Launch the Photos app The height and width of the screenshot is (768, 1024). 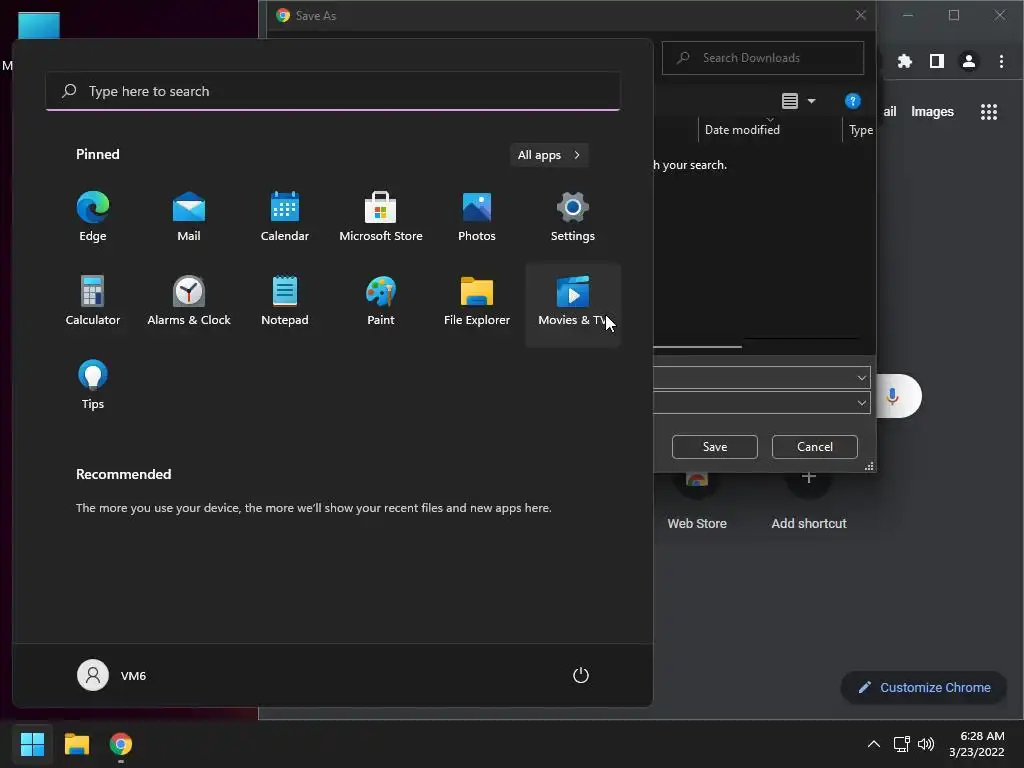[477, 217]
